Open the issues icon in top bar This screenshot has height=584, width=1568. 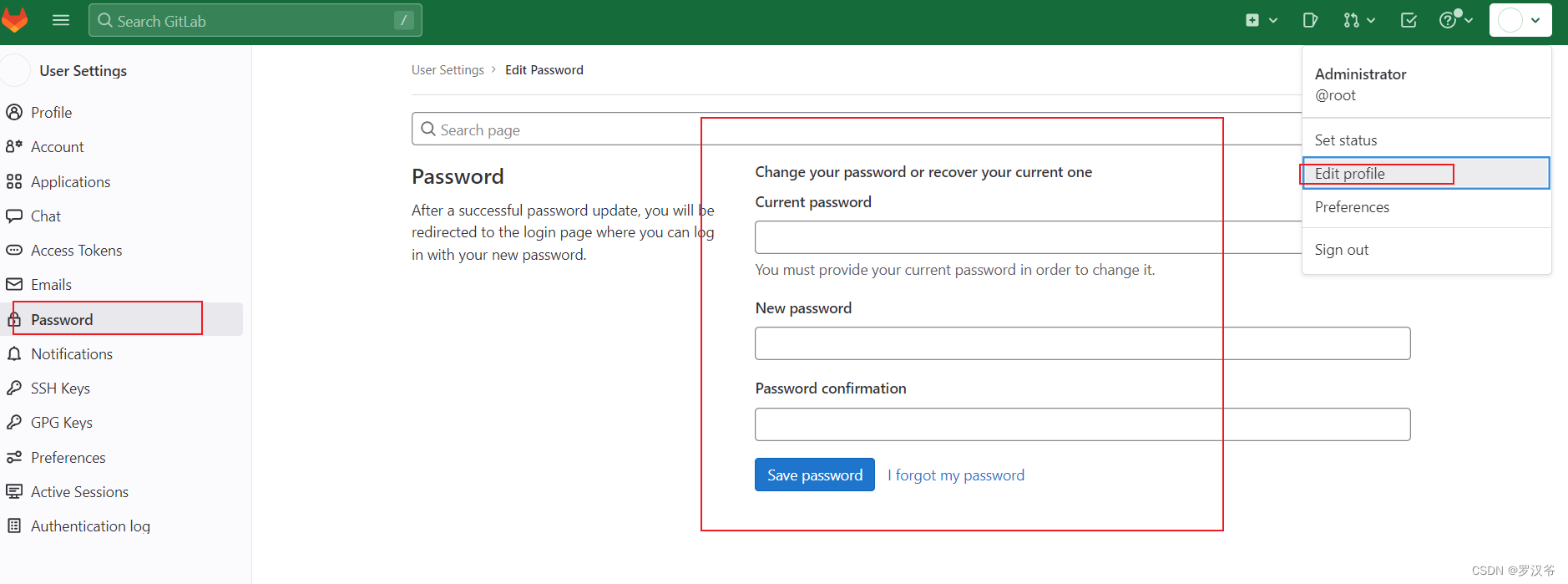click(x=1310, y=20)
